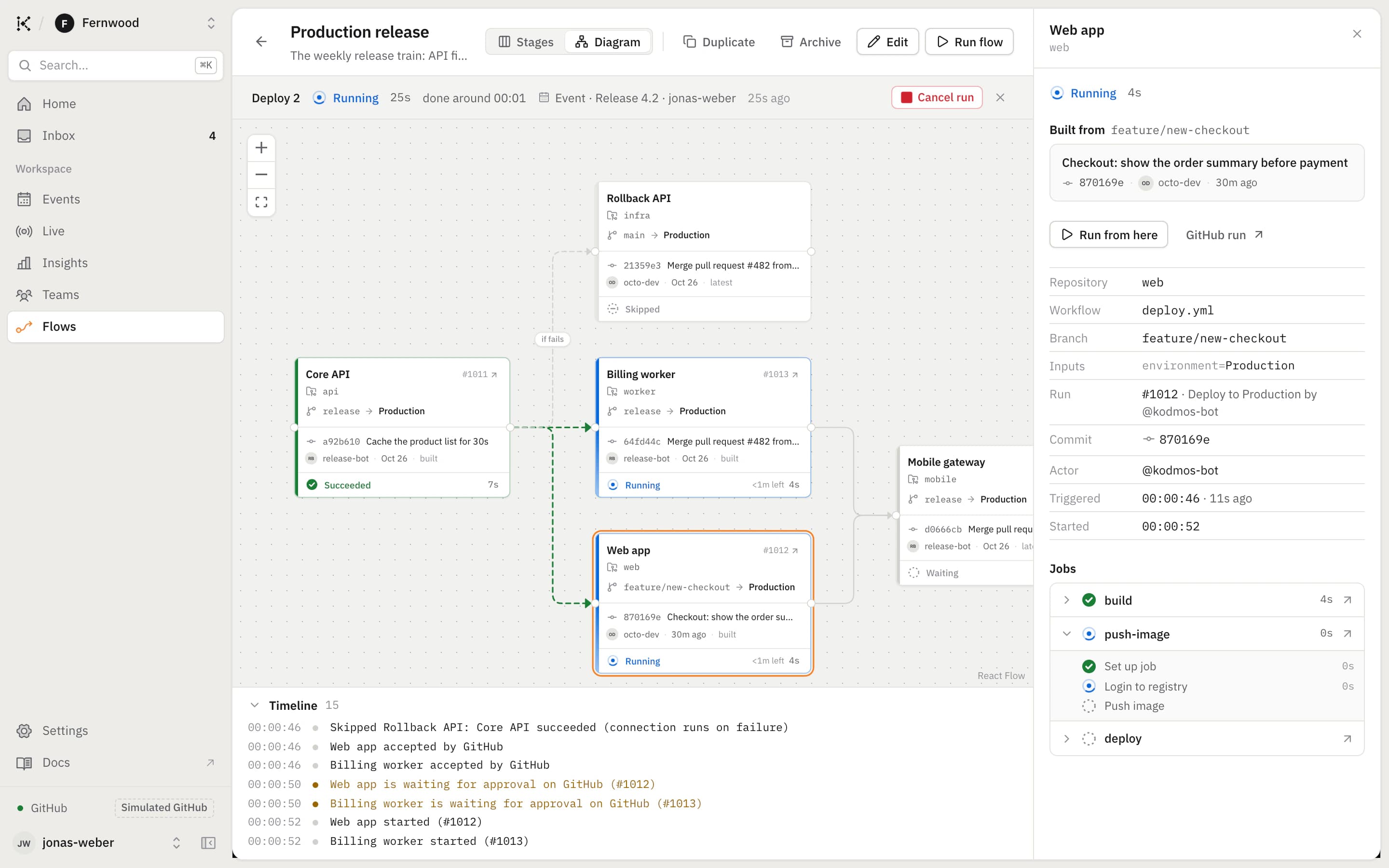Open the Home page
The height and width of the screenshot is (868, 1389).
click(x=115, y=104)
